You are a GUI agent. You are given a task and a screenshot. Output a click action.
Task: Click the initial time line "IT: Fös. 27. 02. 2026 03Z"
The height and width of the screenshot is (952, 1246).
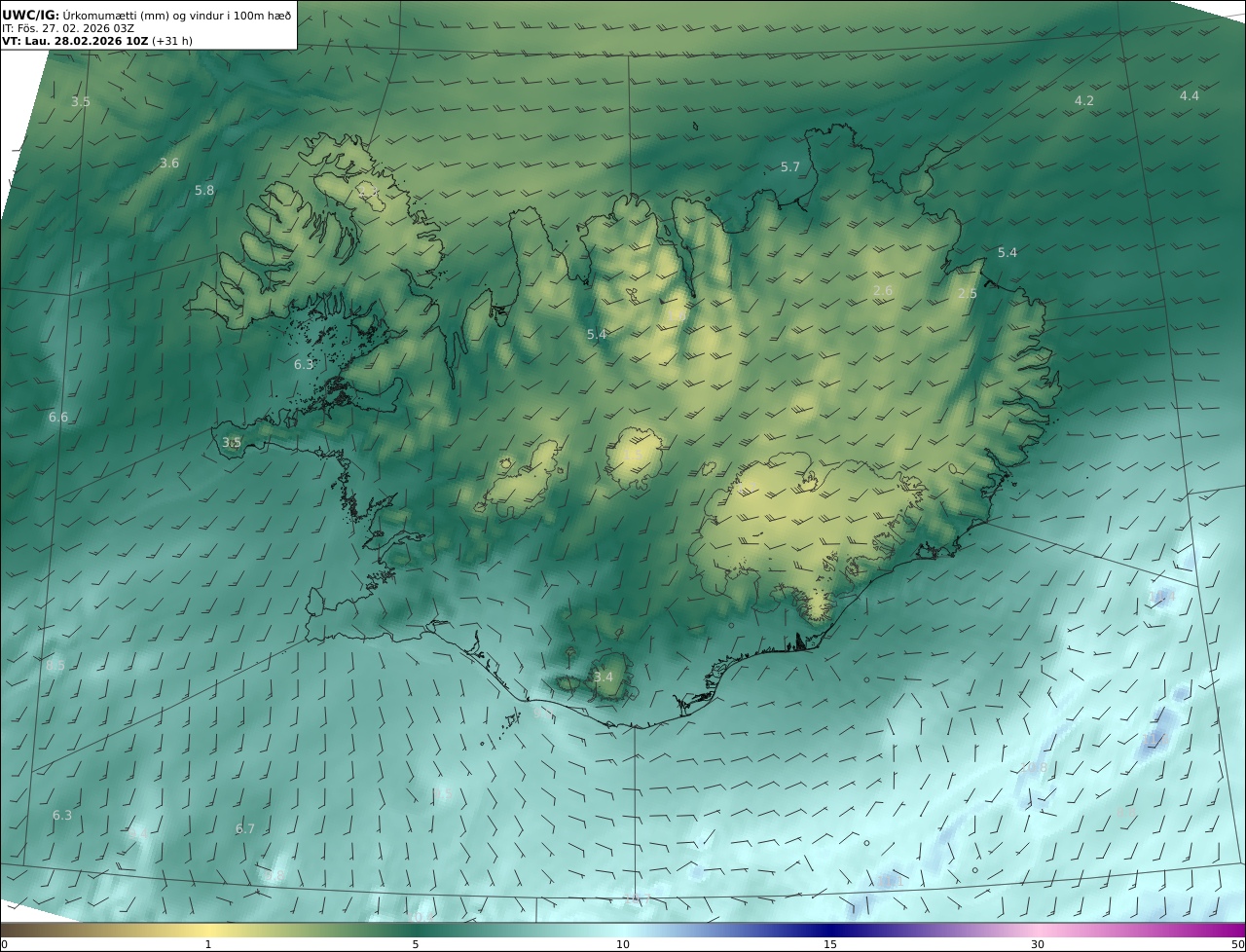tap(68, 28)
